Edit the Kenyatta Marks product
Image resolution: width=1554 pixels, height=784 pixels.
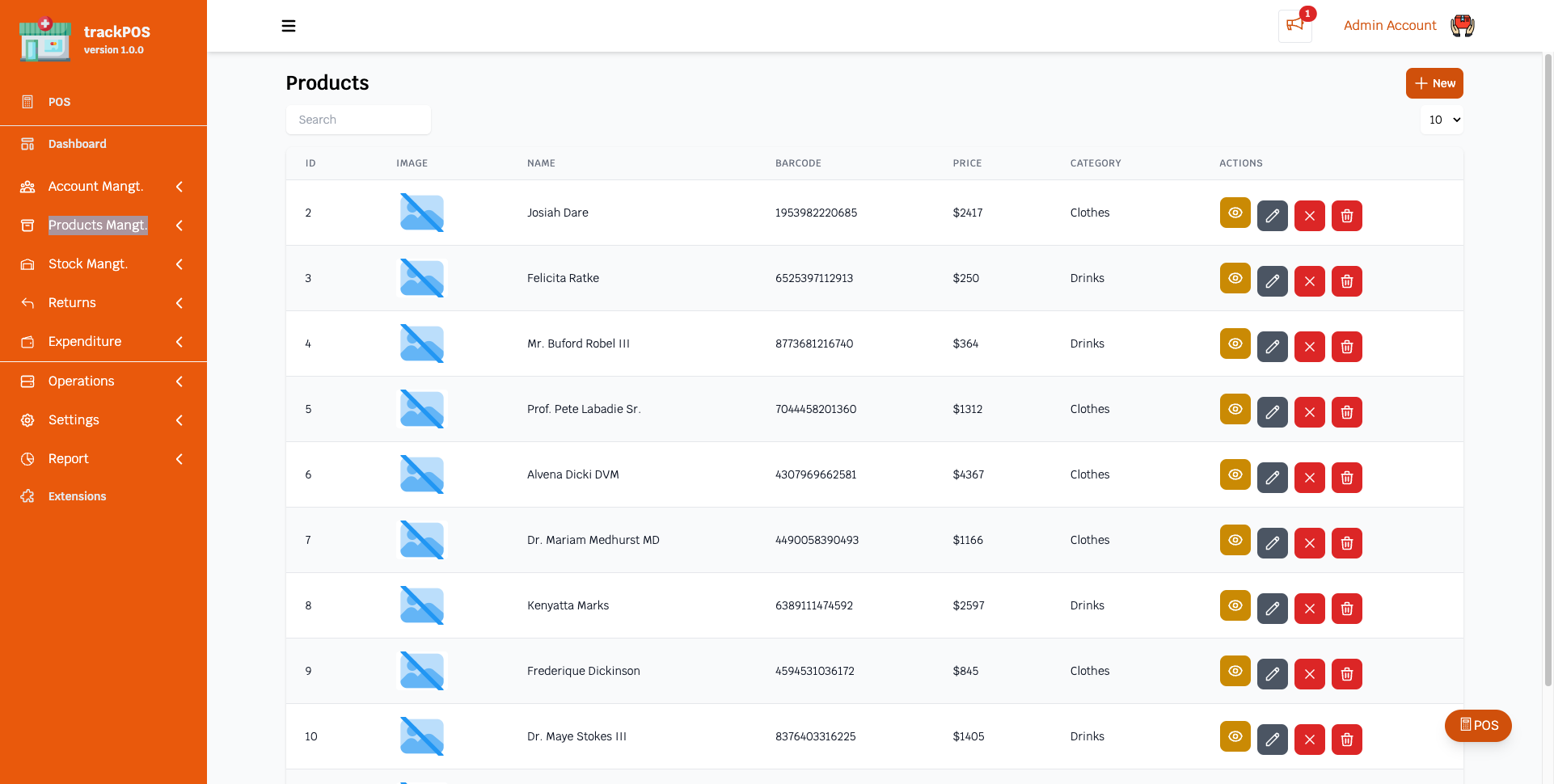pyautogui.click(x=1272, y=609)
